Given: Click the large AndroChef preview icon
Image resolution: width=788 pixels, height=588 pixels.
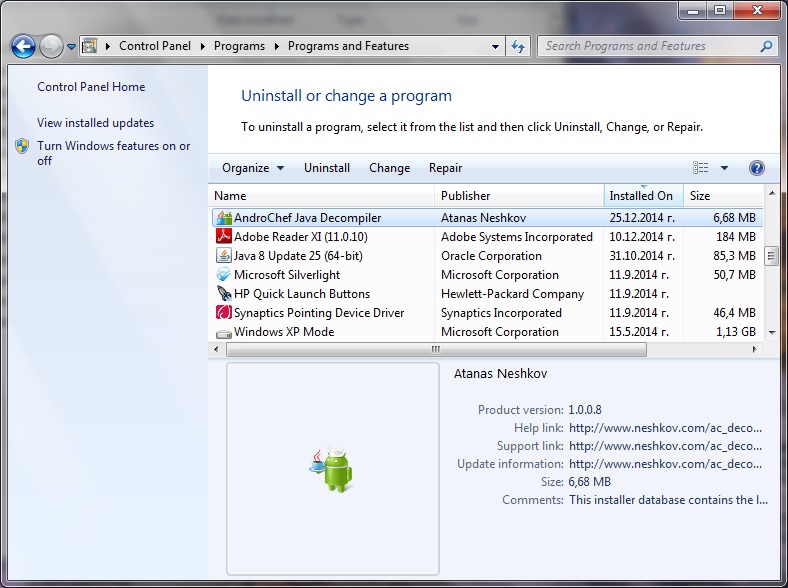Looking at the screenshot, I should click(331, 469).
